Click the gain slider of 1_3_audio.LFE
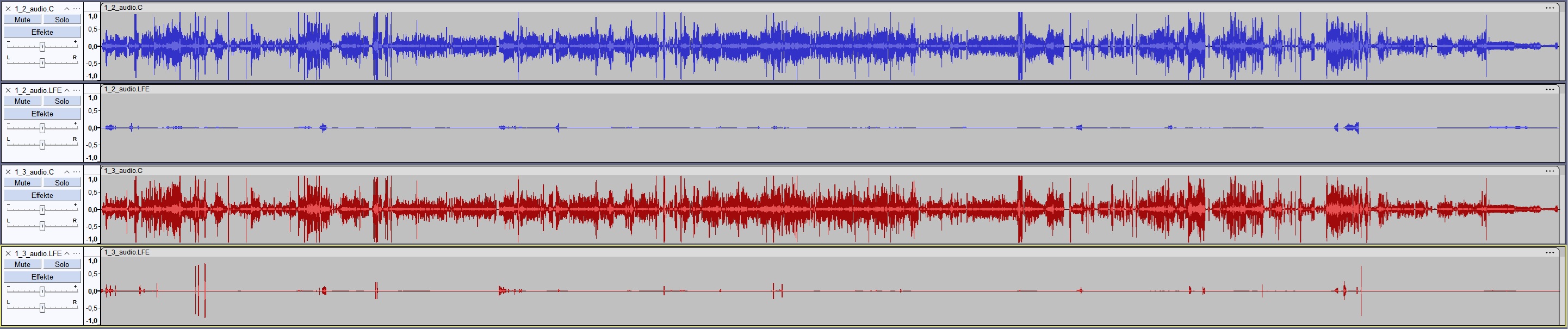This screenshot has height=329, width=1568. [x=42, y=291]
